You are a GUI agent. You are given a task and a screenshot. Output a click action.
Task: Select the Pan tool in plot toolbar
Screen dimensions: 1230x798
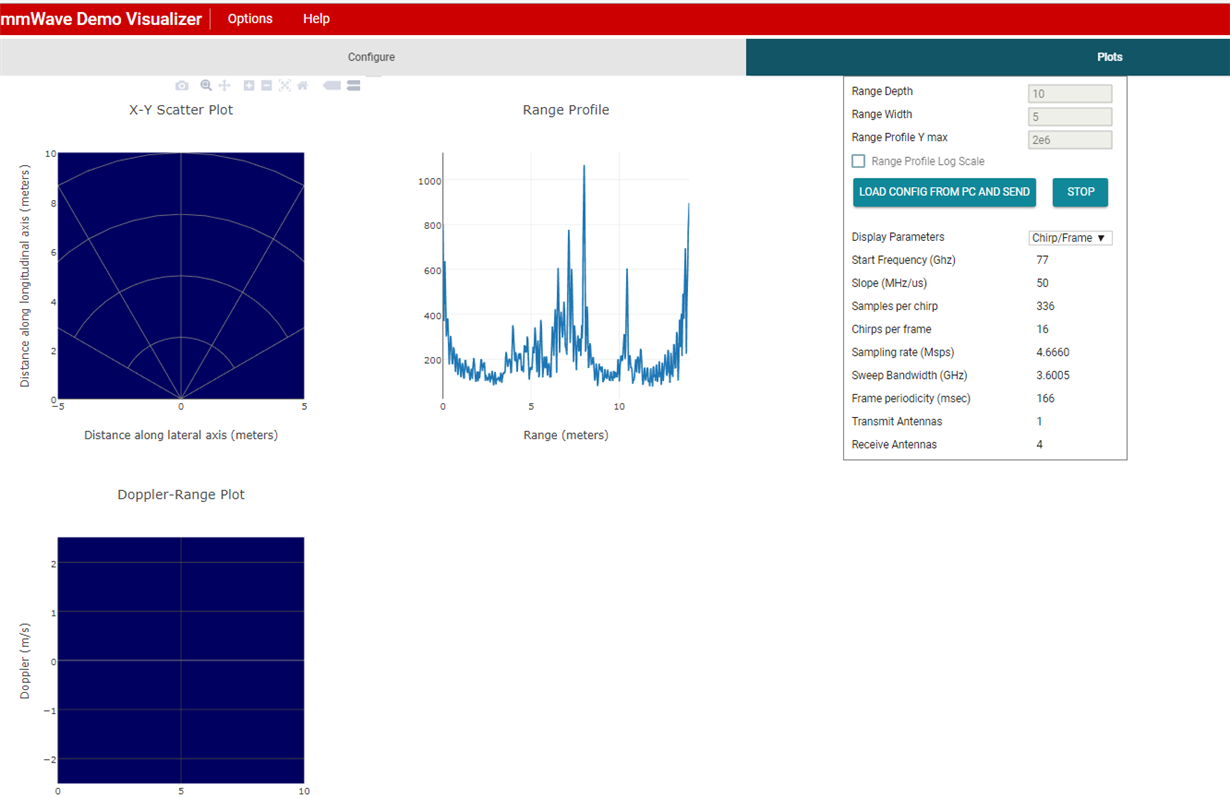(x=225, y=86)
